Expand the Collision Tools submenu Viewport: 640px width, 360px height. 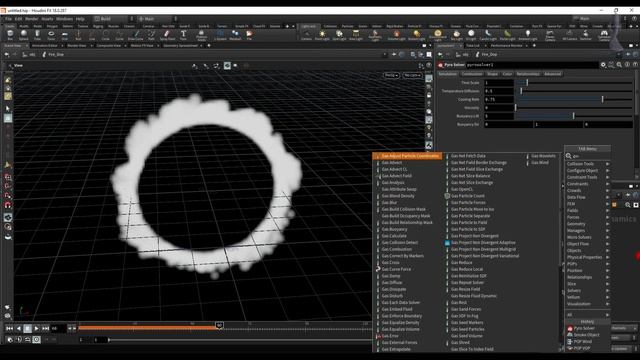(x=587, y=164)
